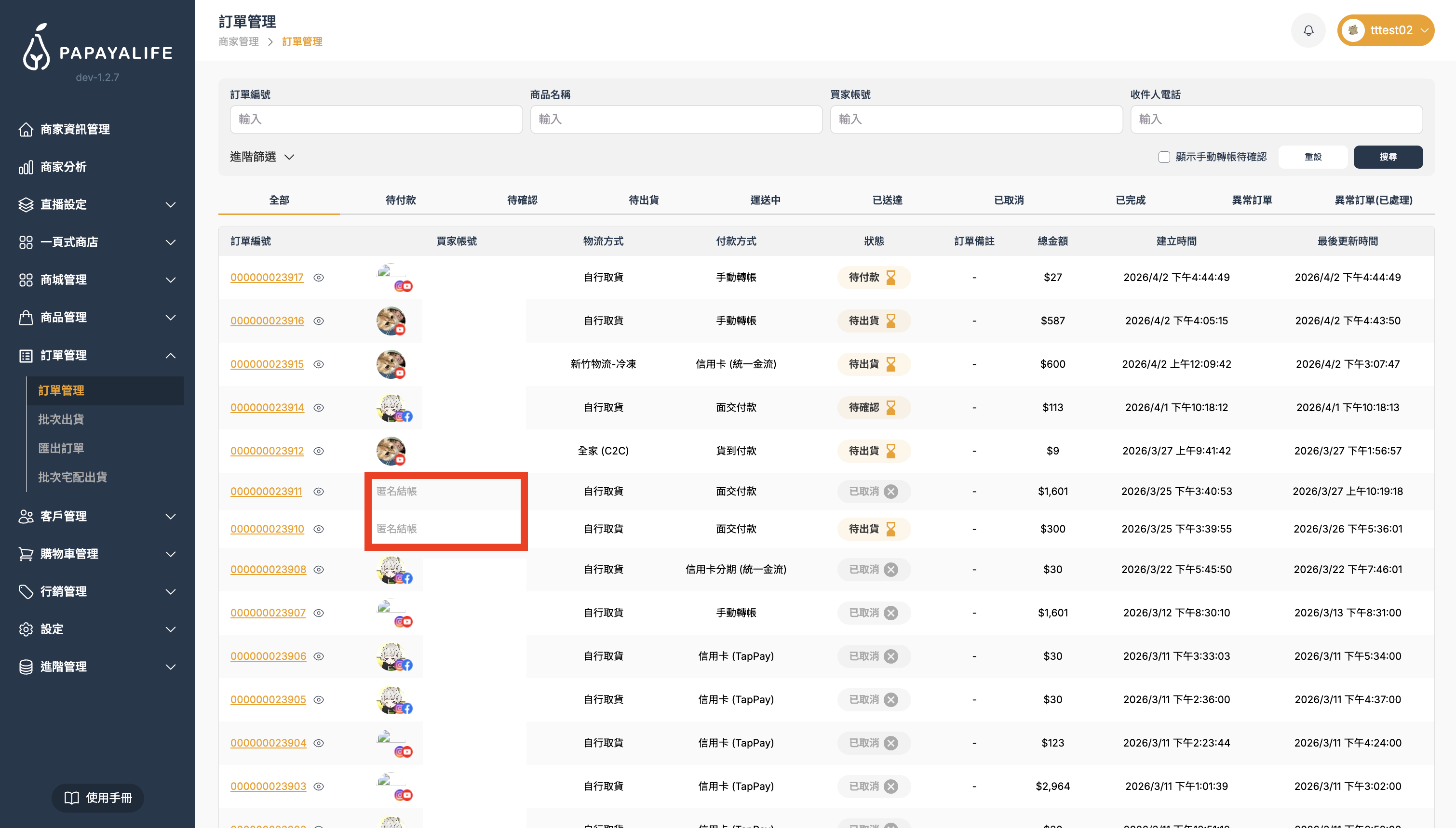Open 購物車管理 via the cart icon
1456x828 pixels.
tap(27, 553)
